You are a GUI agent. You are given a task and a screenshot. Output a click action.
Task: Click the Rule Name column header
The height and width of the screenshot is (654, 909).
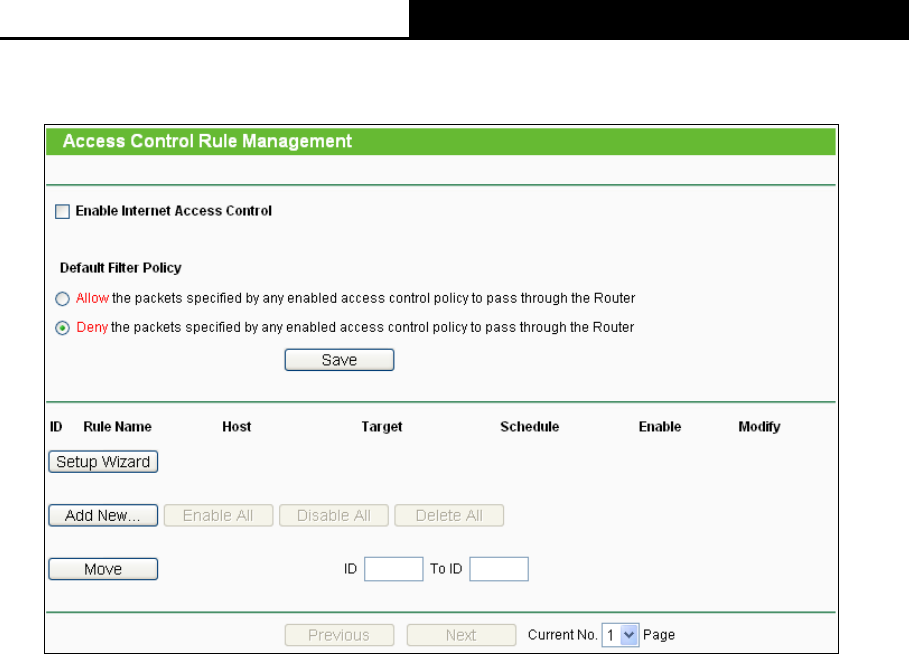coord(117,427)
